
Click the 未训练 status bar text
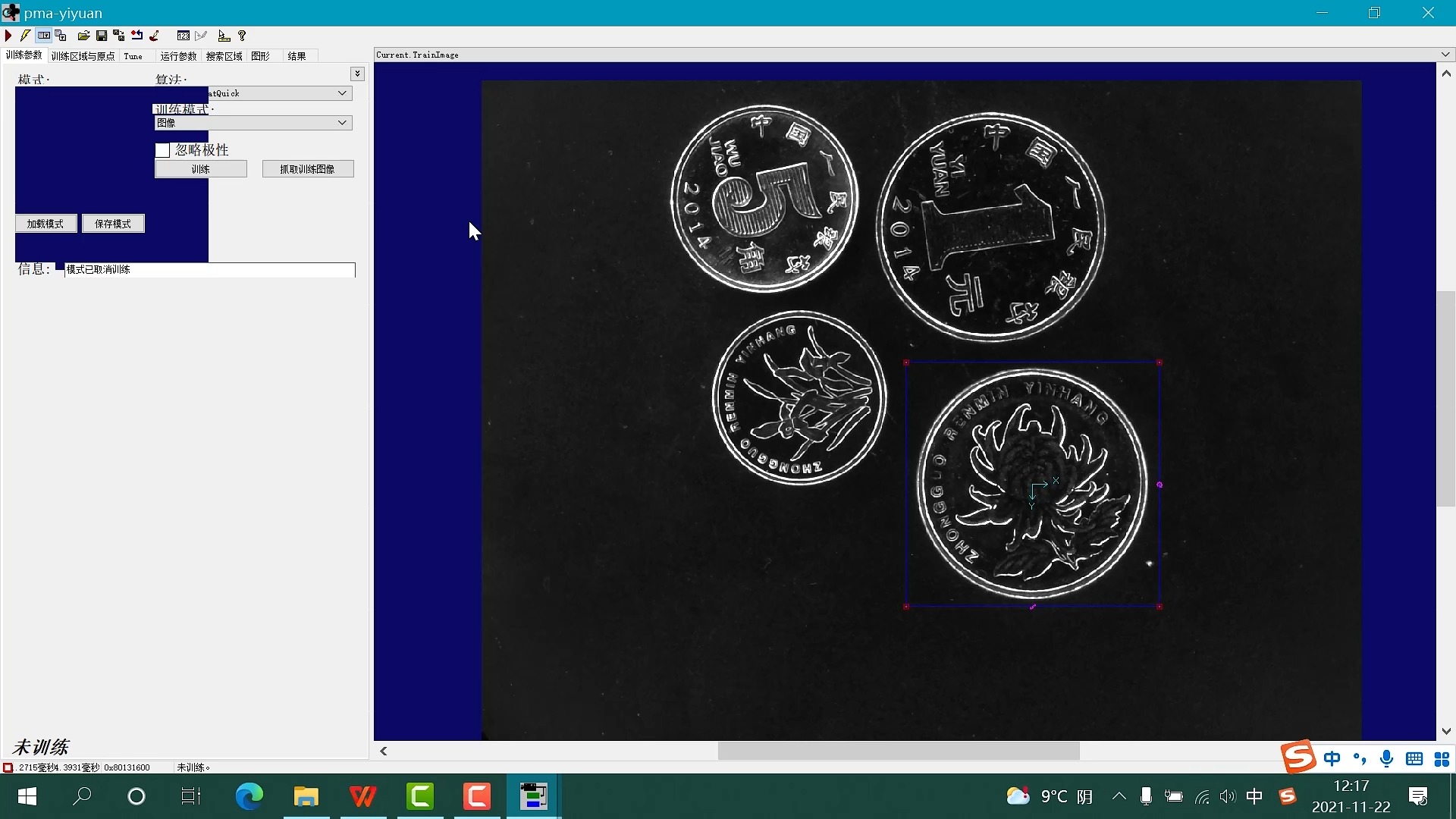click(x=193, y=767)
